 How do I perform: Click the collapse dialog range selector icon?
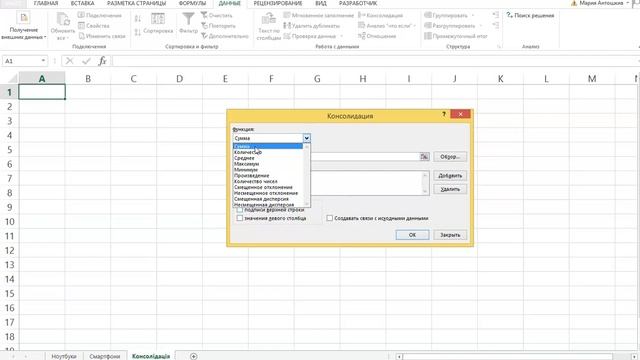424,157
